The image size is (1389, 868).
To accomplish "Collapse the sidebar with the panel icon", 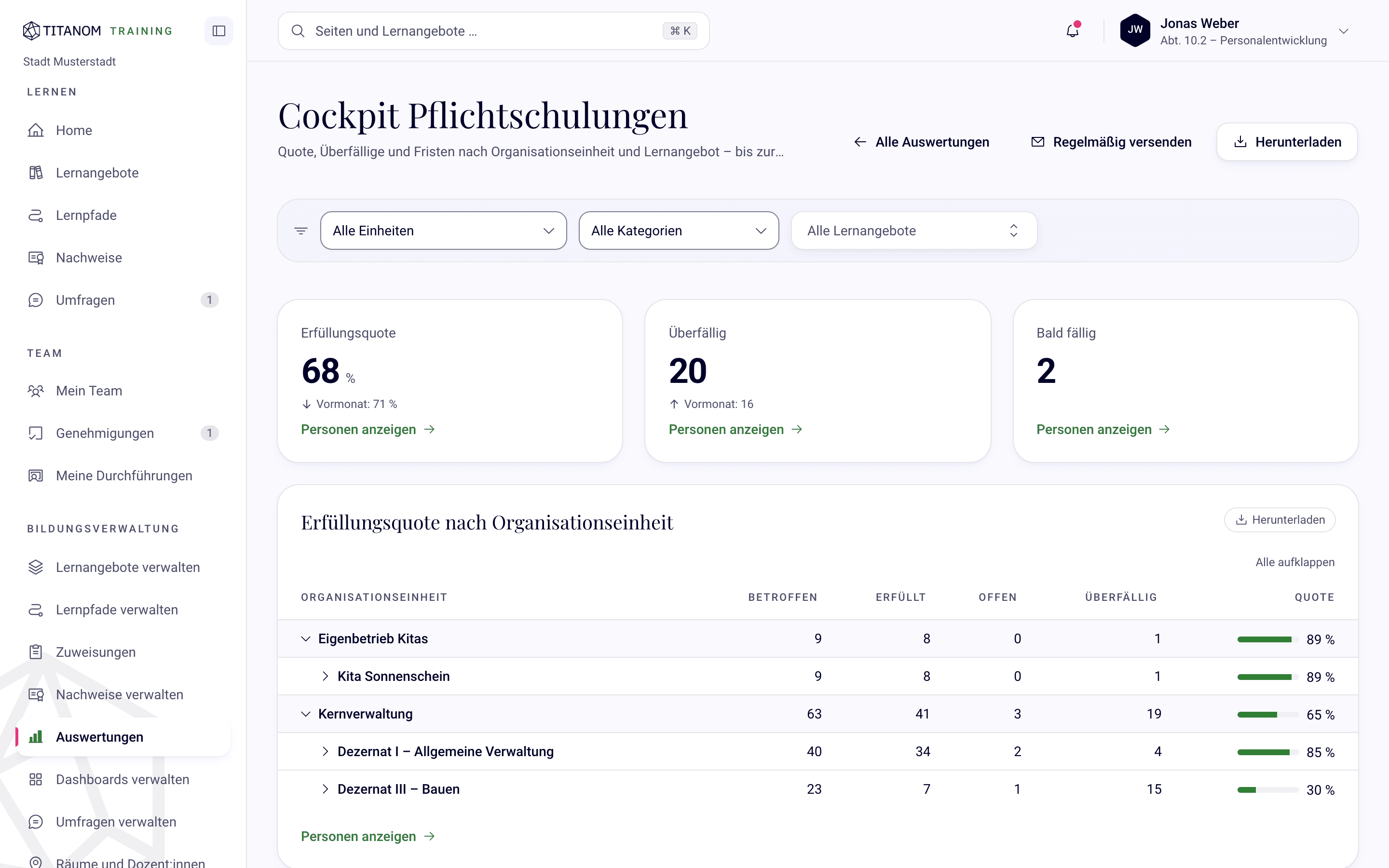I will click(218, 31).
